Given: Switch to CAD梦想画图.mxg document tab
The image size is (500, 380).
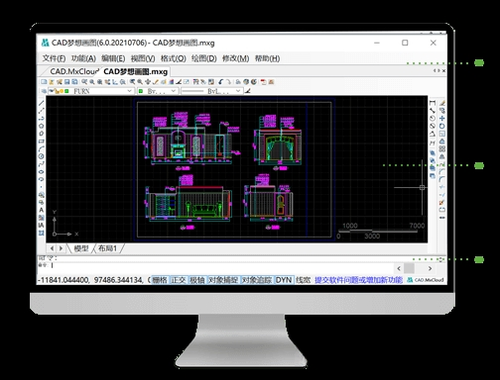Looking at the screenshot, I should [x=135, y=71].
